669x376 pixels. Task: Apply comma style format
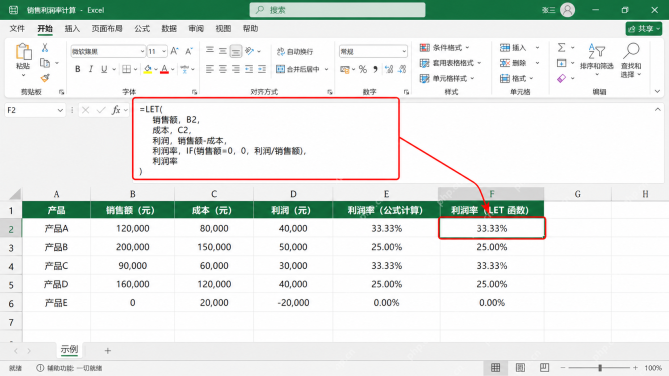375,69
